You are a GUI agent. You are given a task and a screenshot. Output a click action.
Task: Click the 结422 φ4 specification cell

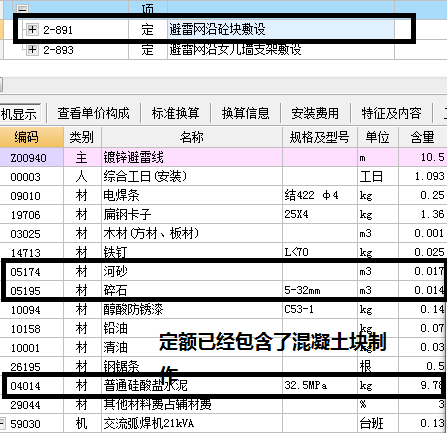[320, 195]
